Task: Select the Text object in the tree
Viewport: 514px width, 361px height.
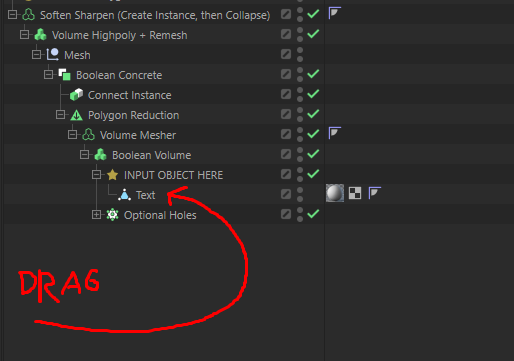Action: pos(146,195)
